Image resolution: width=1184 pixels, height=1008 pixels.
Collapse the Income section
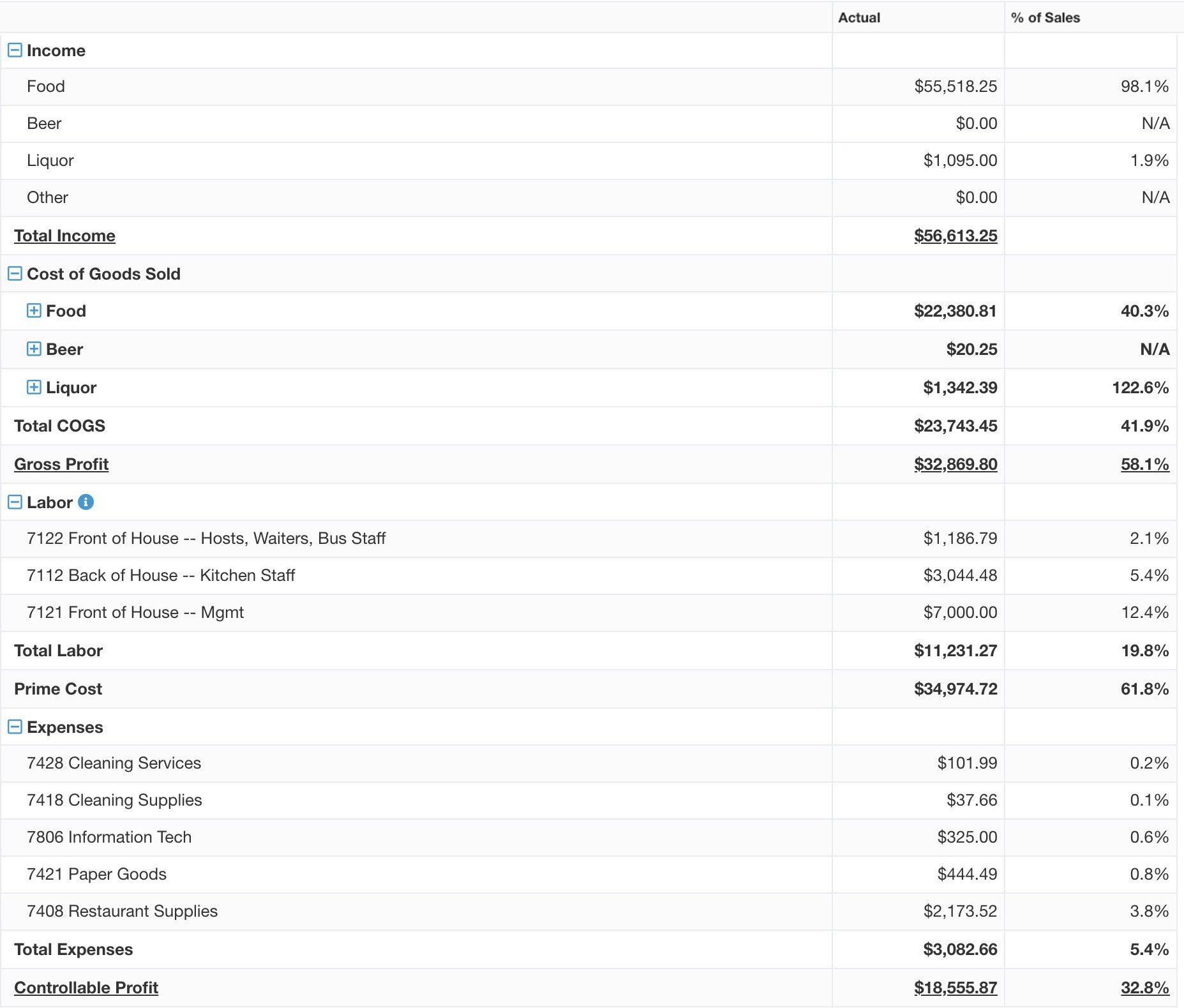pos(15,50)
